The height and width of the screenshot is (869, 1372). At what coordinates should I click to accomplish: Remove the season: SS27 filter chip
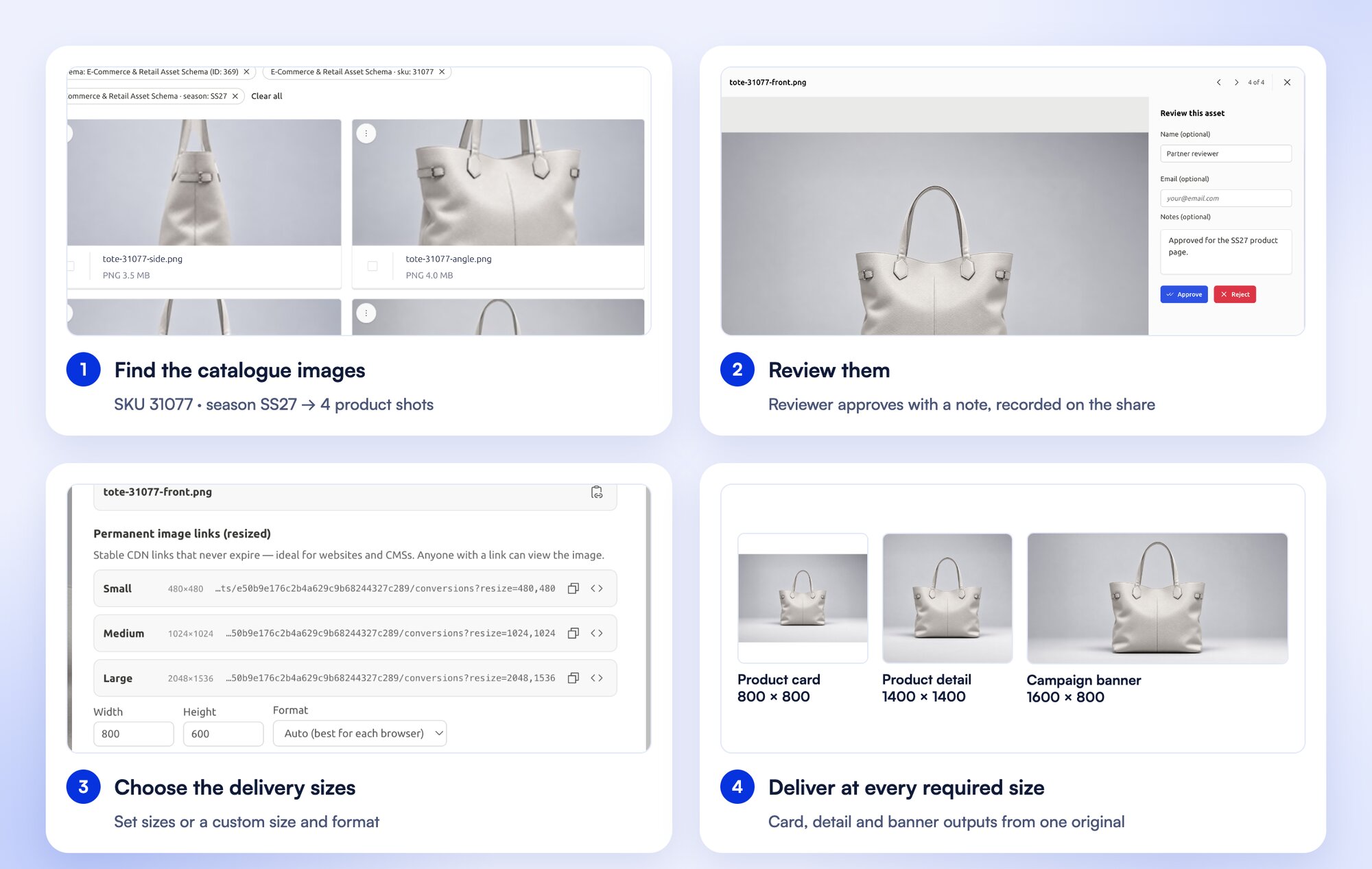[235, 96]
